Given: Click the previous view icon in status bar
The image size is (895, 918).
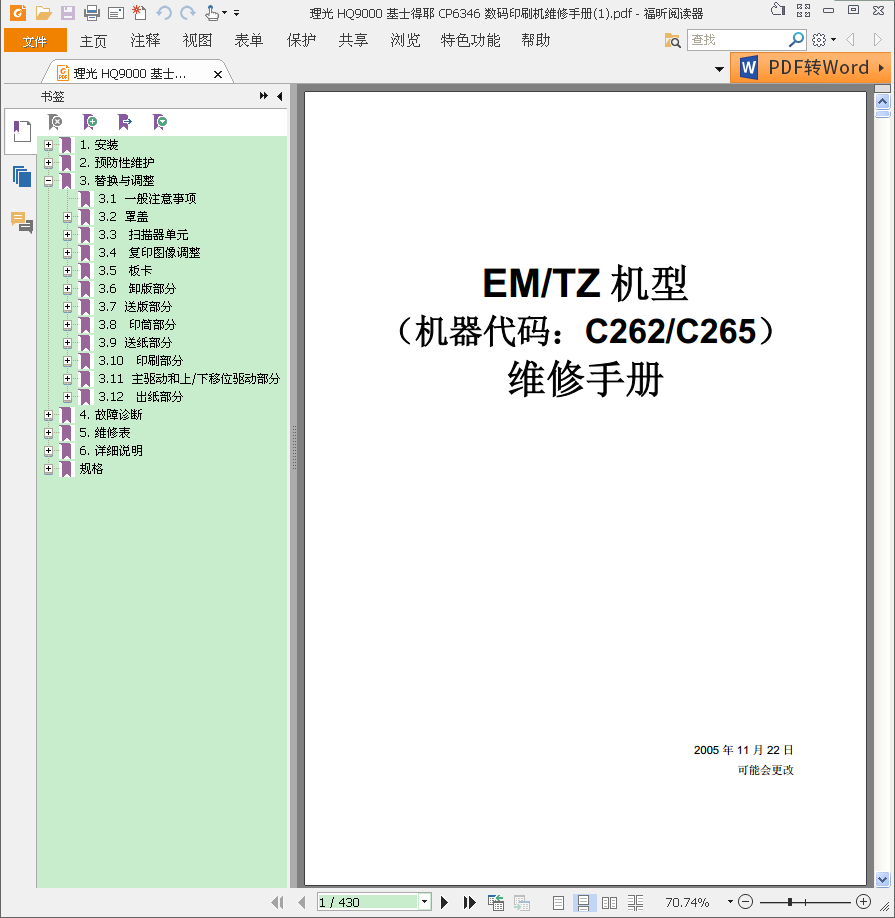Looking at the screenshot, I should click(496, 902).
